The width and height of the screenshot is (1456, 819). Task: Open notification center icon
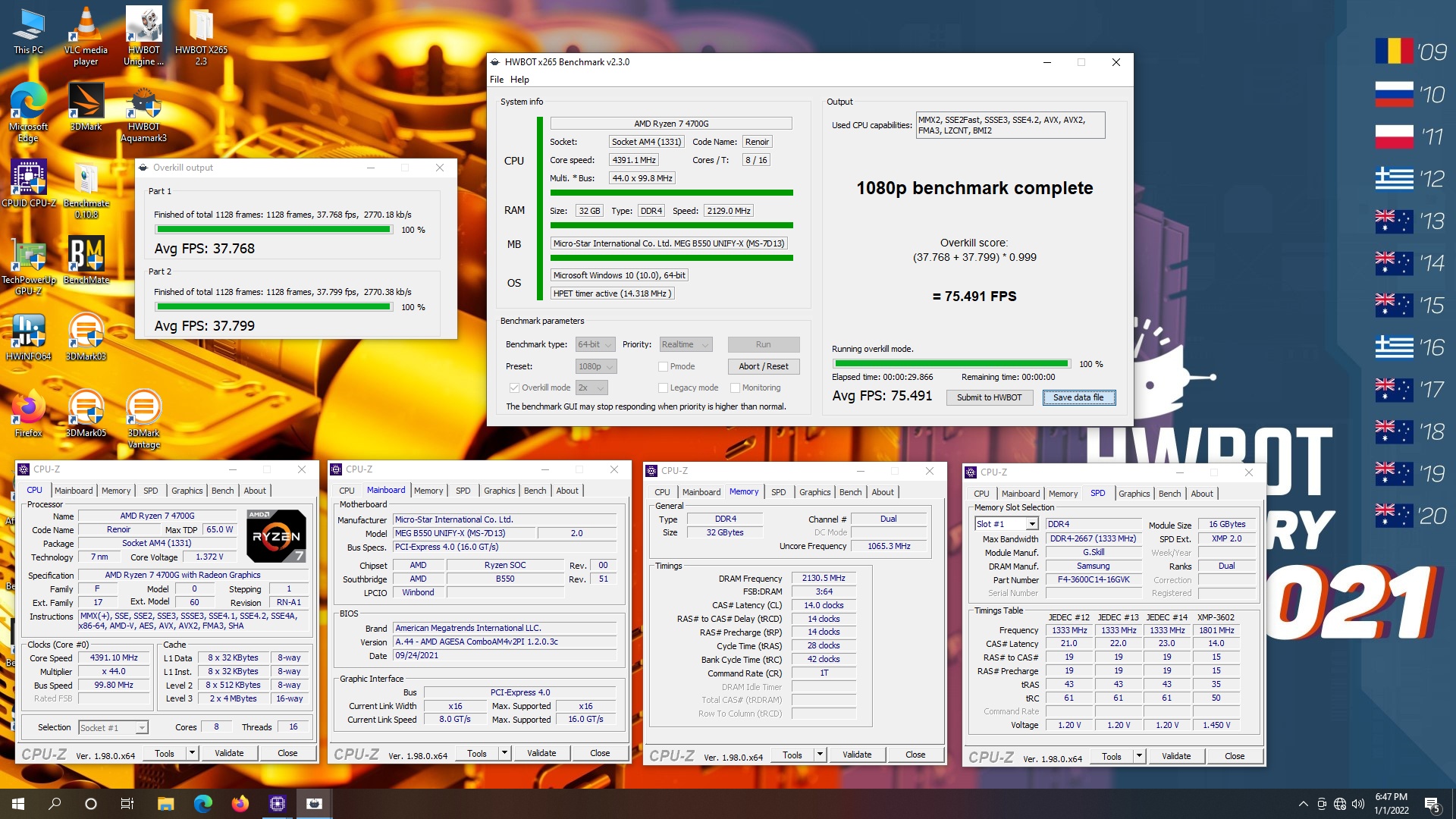tap(1432, 804)
